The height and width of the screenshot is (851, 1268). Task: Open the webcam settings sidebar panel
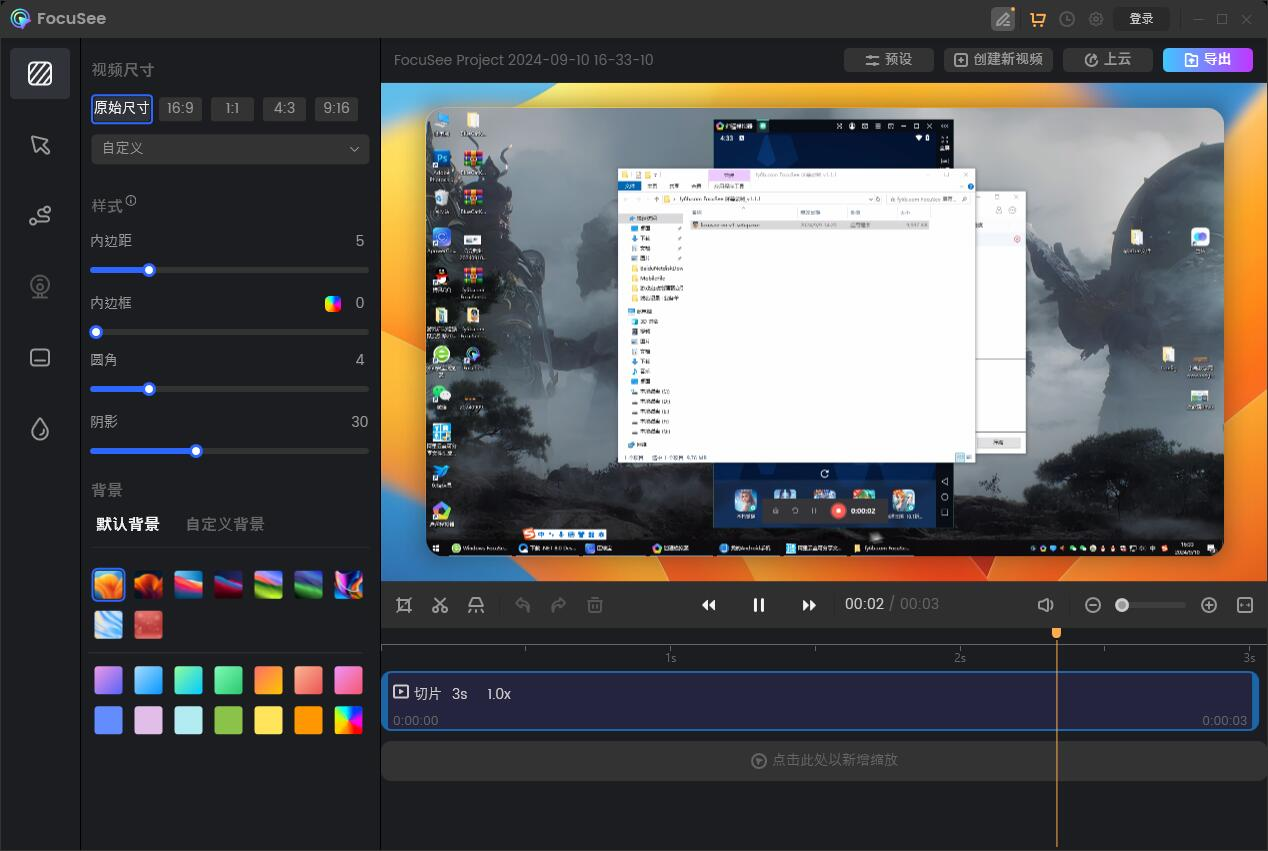(40, 287)
